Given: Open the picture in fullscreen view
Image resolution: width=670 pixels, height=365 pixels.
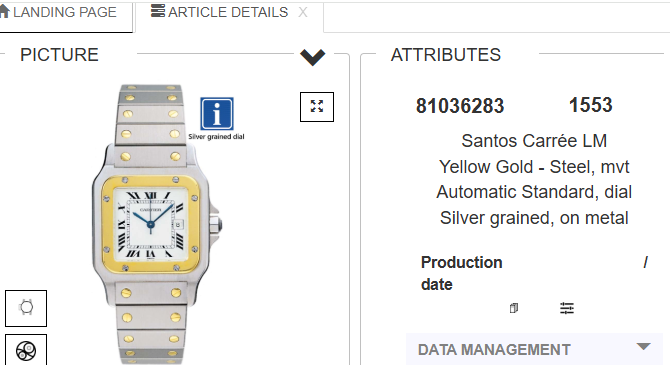Looking at the screenshot, I should 317,106.
